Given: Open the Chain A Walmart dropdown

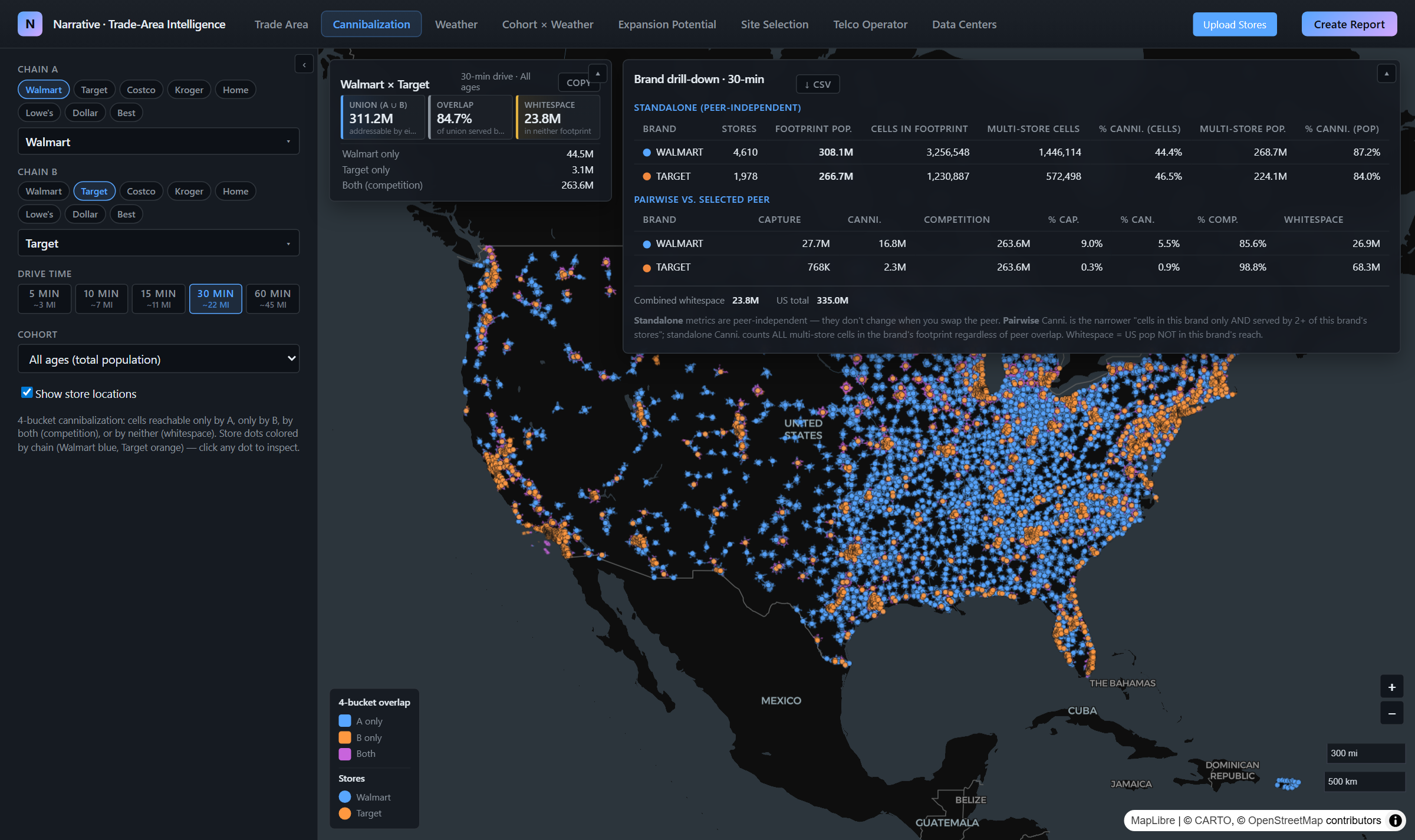Looking at the screenshot, I should [x=159, y=141].
